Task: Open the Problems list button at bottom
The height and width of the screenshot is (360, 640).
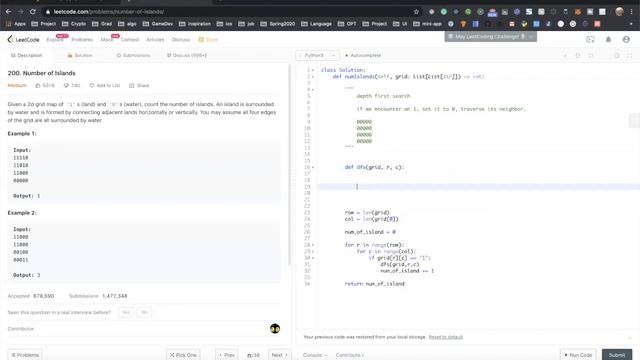Action: coord(25,355)
